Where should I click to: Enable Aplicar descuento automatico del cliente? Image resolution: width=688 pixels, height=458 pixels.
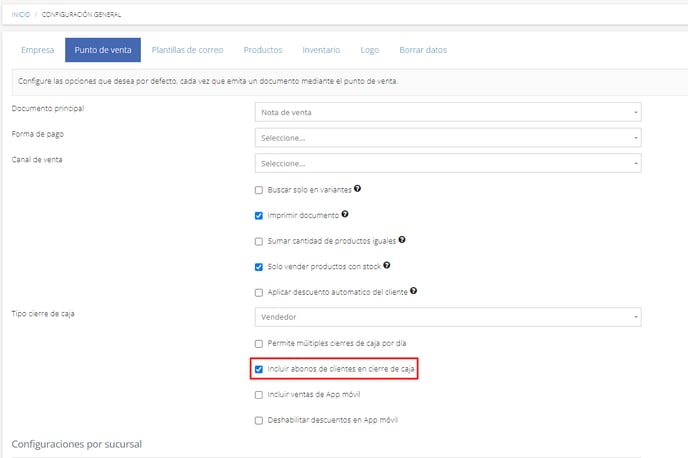[x=259, y=293]
